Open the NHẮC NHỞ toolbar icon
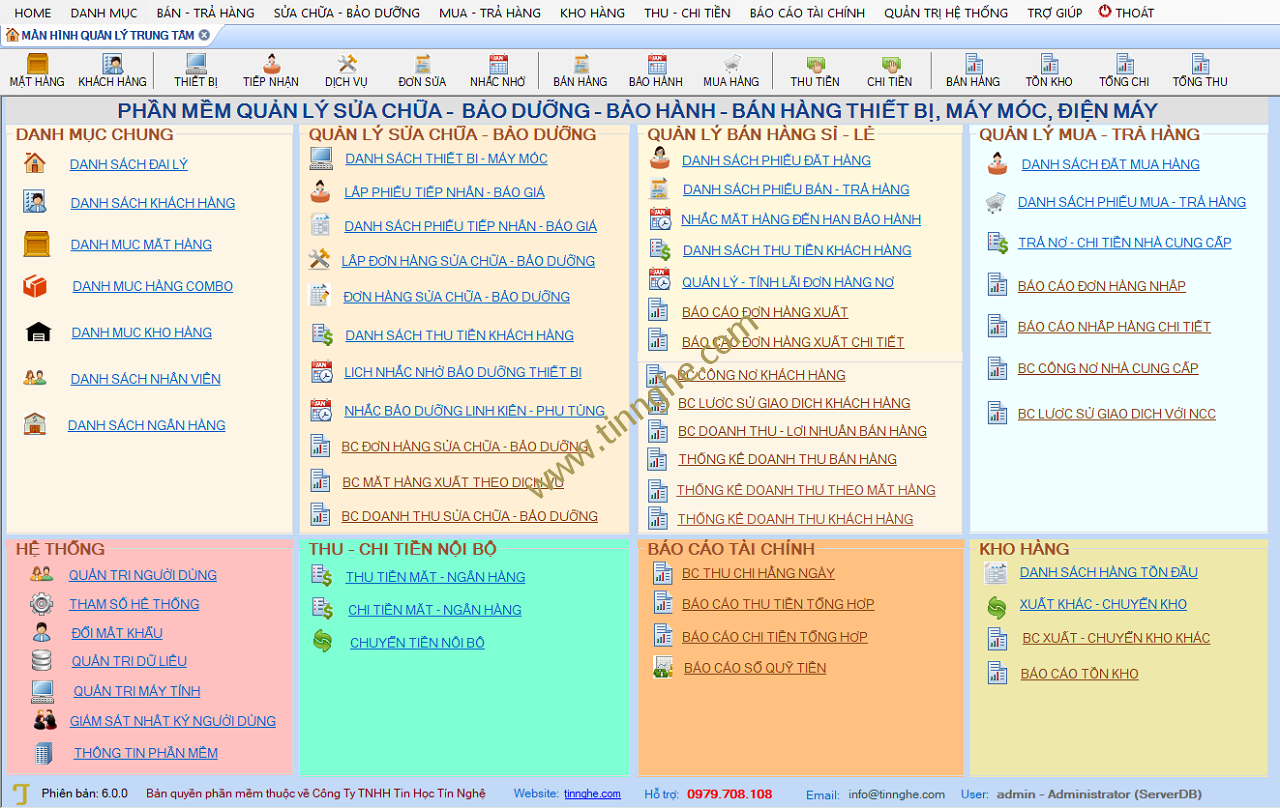The width and height of the screenshot is (1280, 808). click(x=498, y=71)
